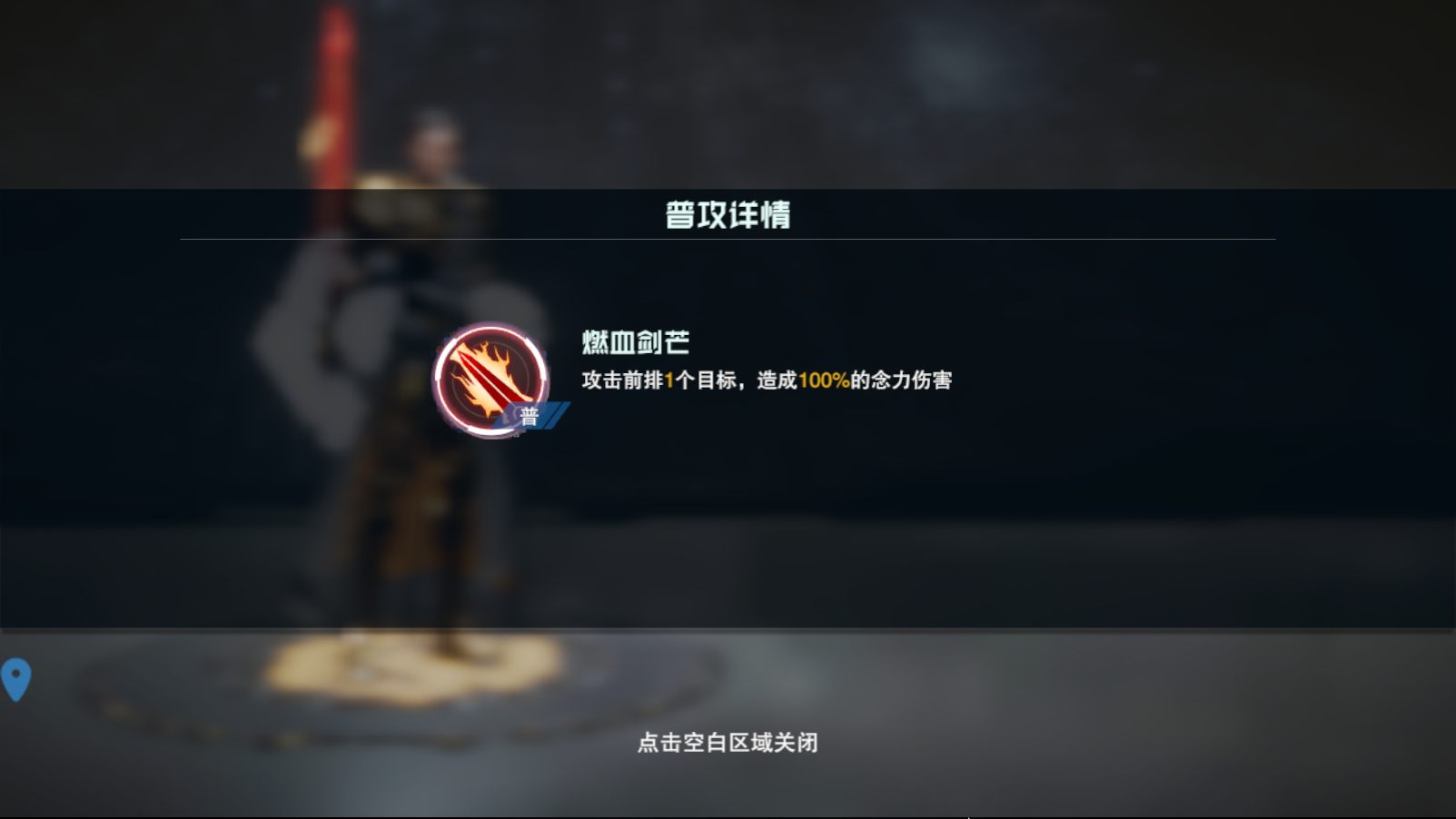Click the 燃血剑芒 flaming sword skill icon
This screenshot has width=1456, height=819.
pos(491,379)
